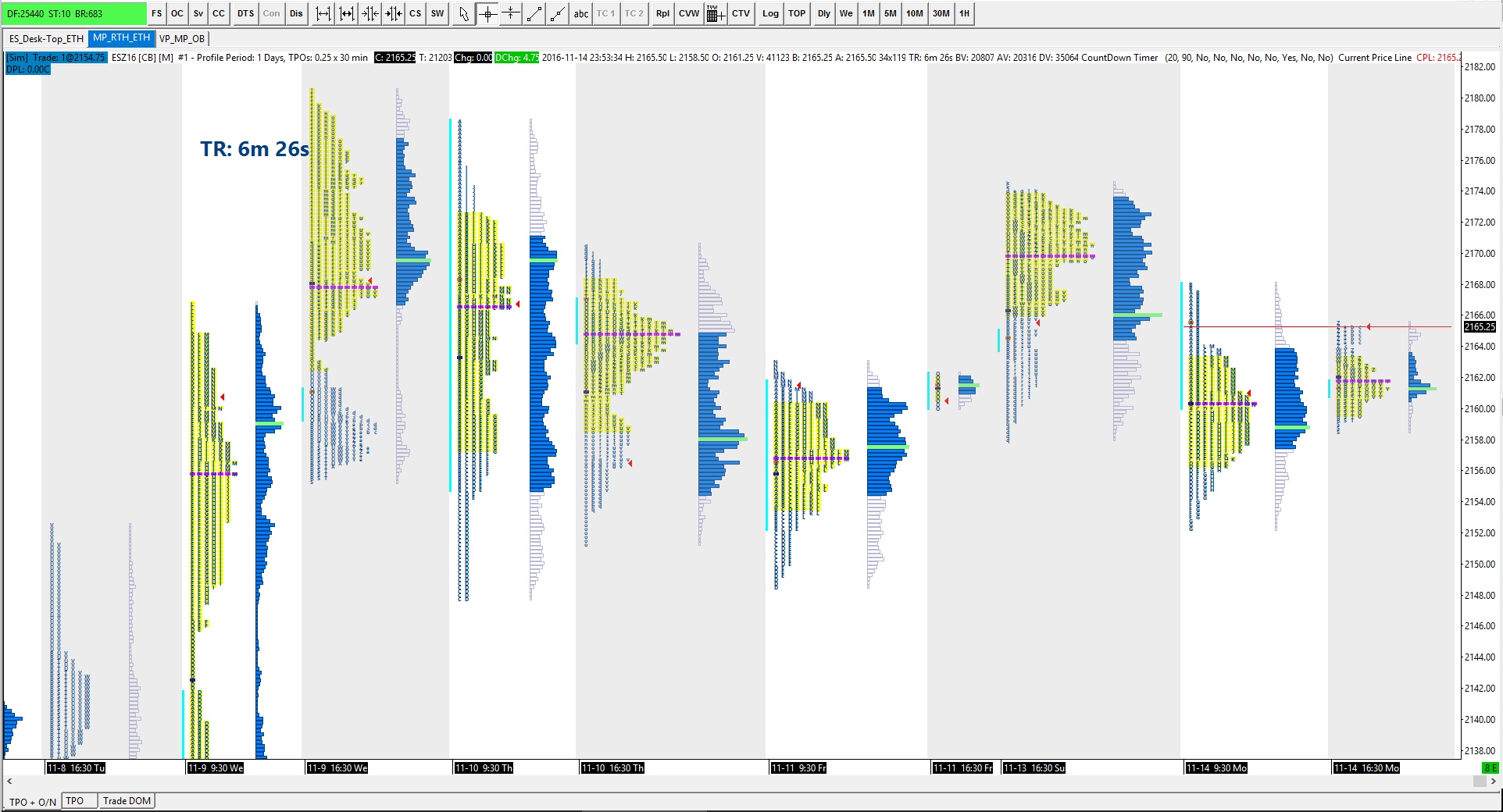Click the OC toolbar button
This screenshot has height=812, width=1503.
[177, 14]
